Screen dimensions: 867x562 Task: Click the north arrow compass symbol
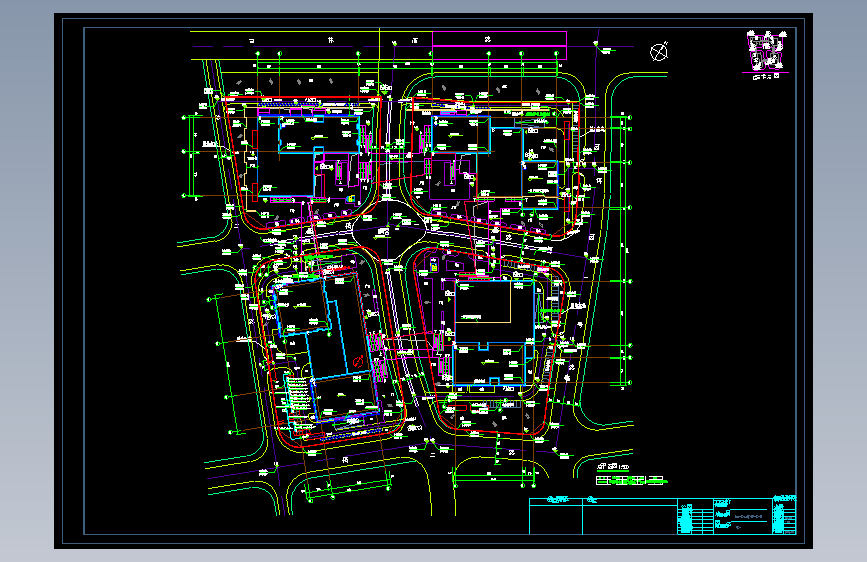[x=659, y=52]
